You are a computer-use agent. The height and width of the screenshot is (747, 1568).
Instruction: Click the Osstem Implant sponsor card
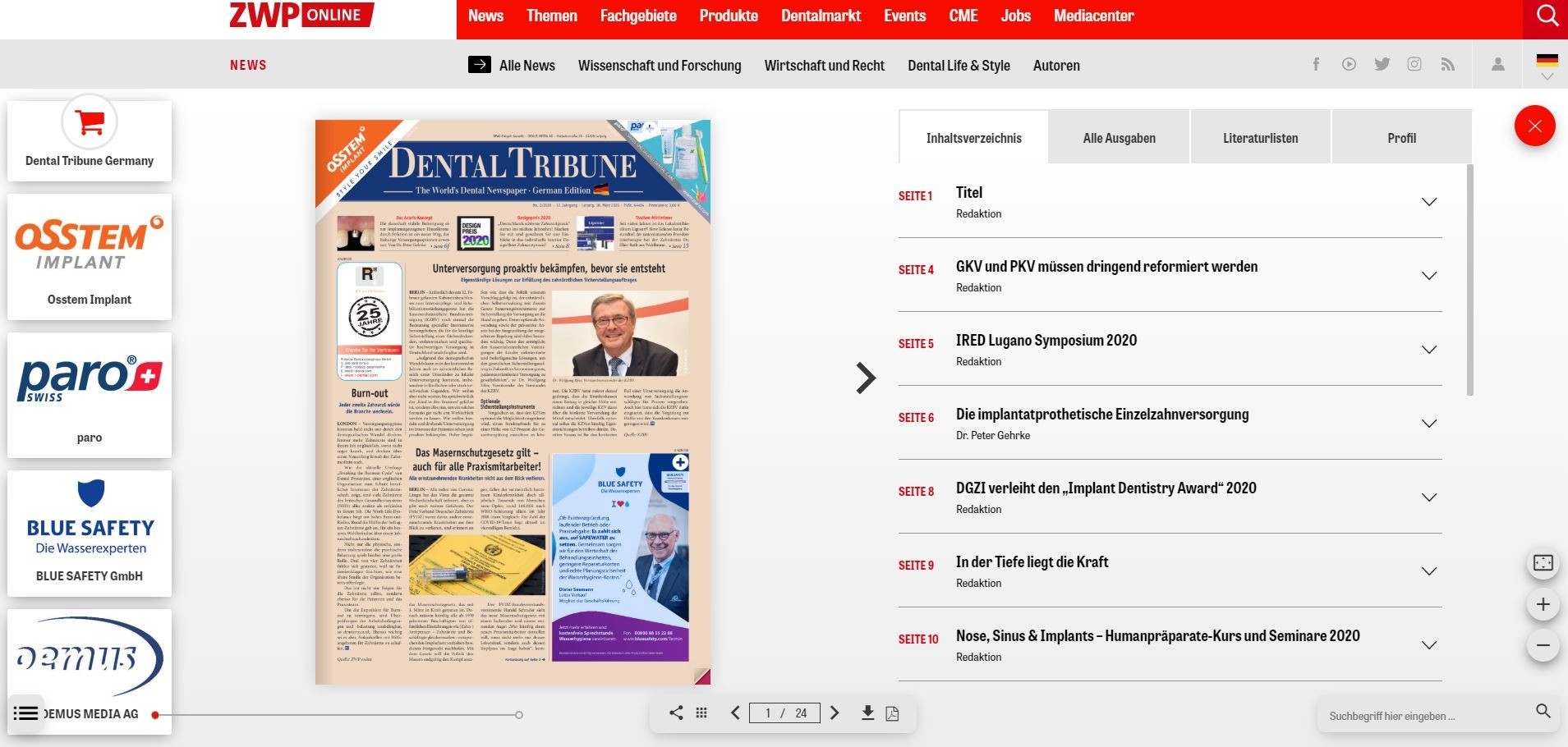coord(90,257)
